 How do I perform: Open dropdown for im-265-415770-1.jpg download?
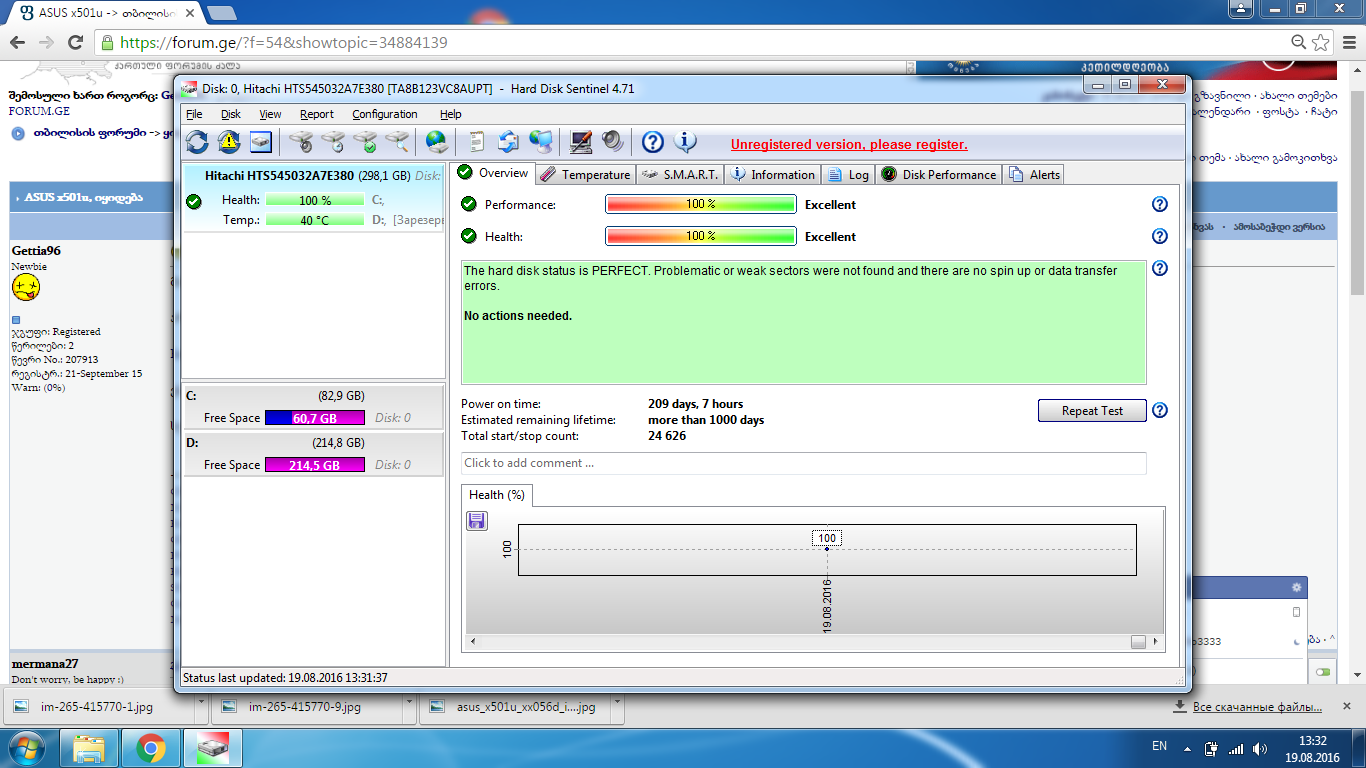tap(201, 706)
